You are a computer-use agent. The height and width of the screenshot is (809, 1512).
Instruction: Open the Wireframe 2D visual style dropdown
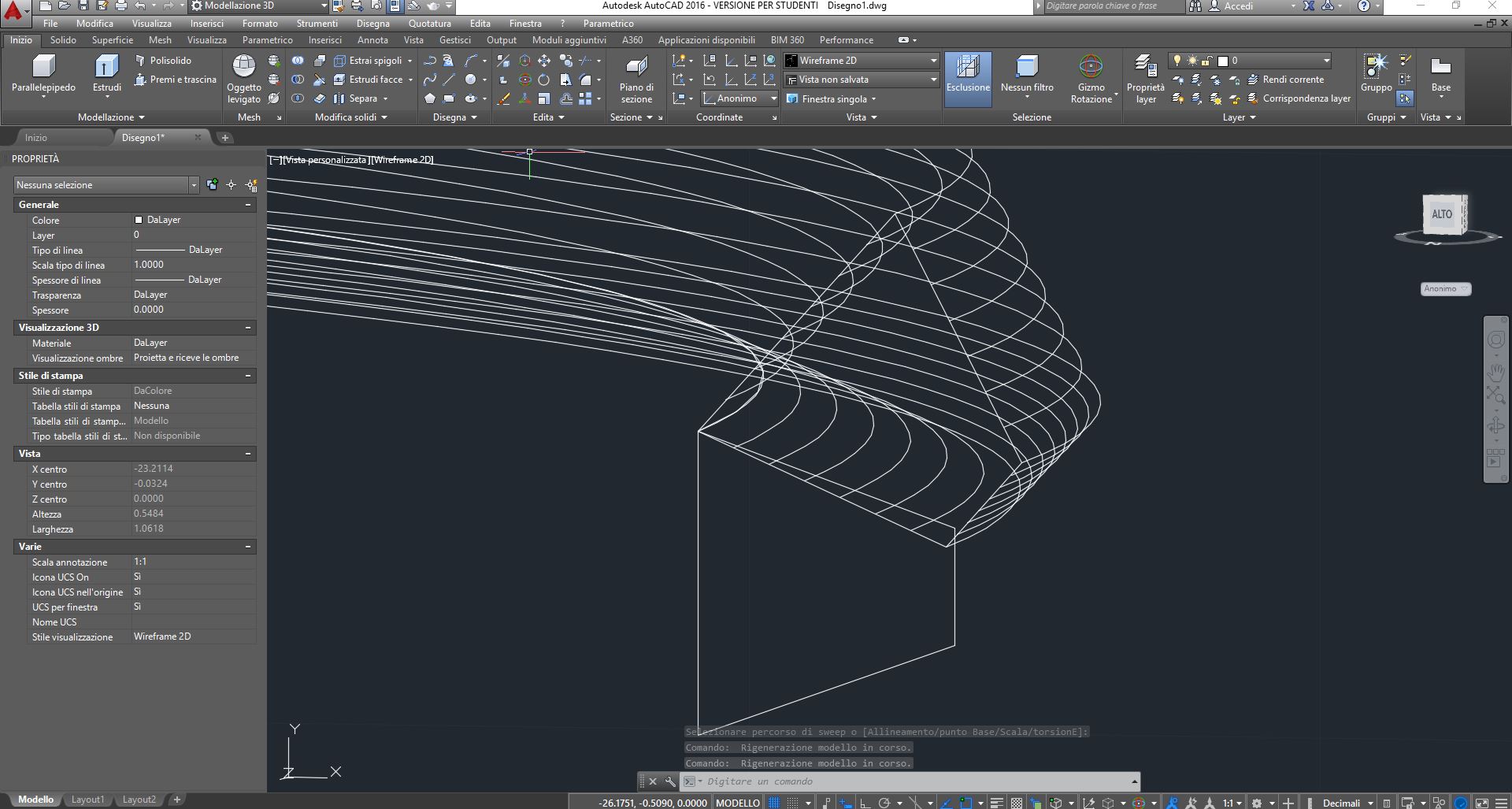[x=862, y=61]
